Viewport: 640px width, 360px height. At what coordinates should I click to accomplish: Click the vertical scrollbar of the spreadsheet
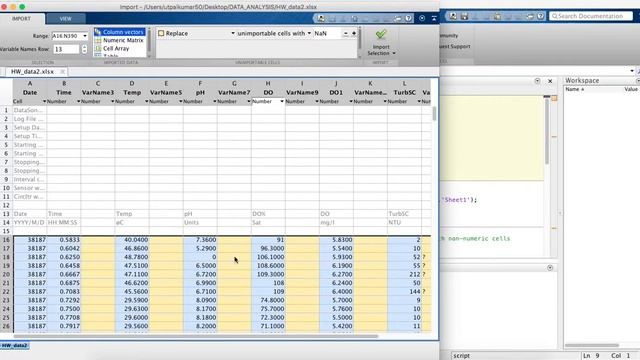(434, 114)
